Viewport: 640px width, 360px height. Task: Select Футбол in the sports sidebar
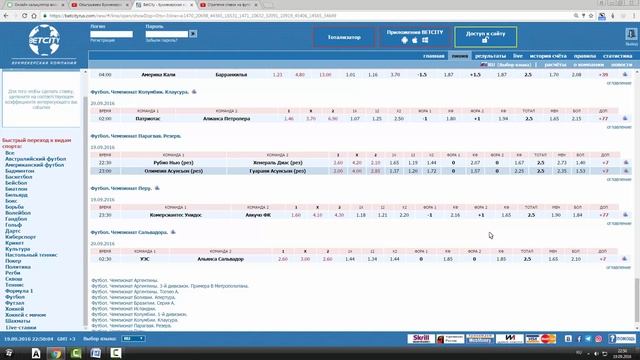[x=15, y=297]
